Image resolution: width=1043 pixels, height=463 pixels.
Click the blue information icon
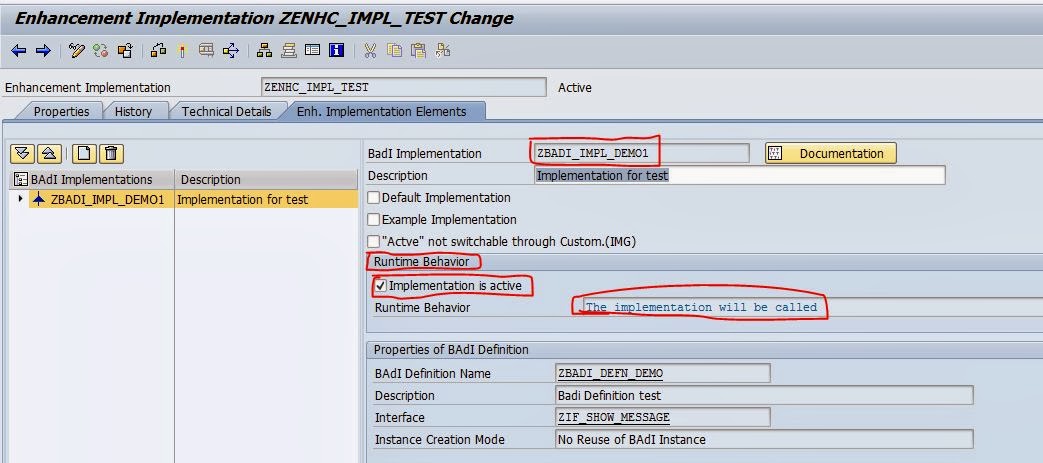(x=336, y=50)
